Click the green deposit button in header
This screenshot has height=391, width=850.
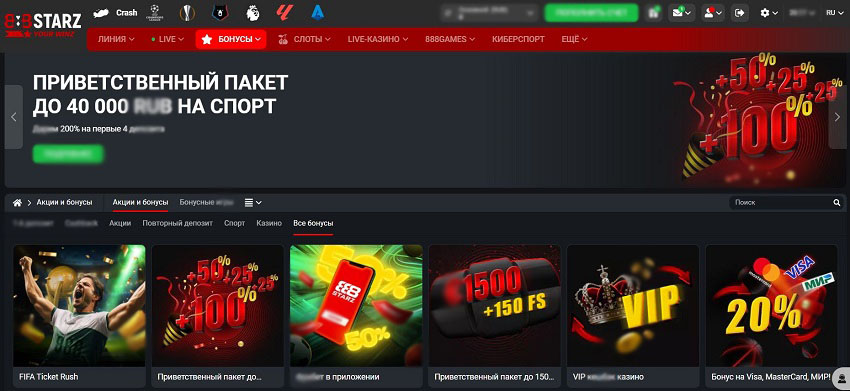click(591, 12)
